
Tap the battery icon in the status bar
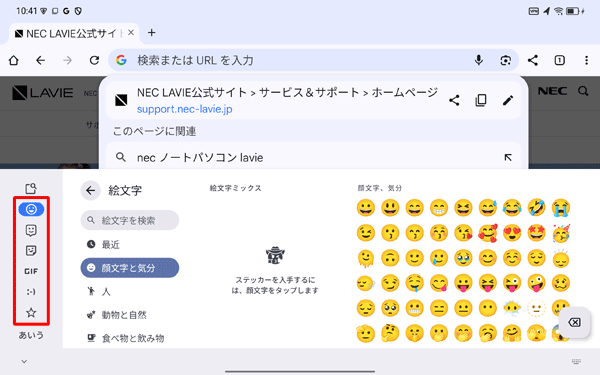point(573,11)
